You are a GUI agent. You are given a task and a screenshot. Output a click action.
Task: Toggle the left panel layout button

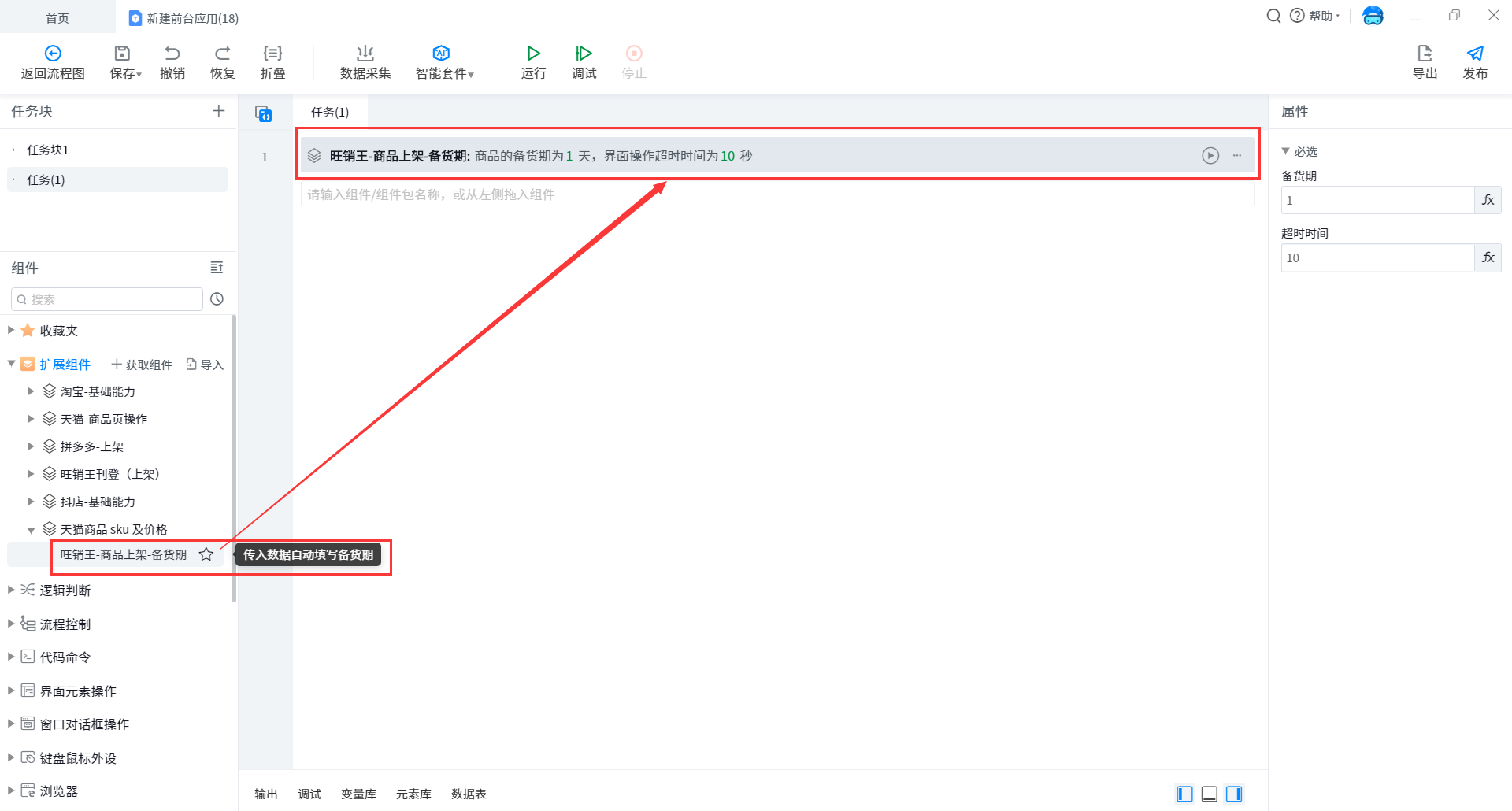pyautogui.click(x=1184, y=794)
